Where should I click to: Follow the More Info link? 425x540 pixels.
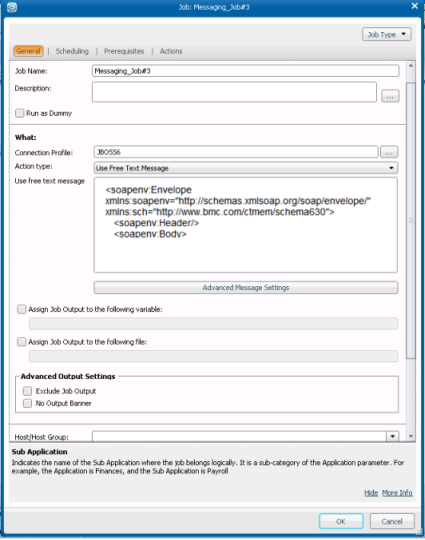pyautogui.click(x=397, y=493)
